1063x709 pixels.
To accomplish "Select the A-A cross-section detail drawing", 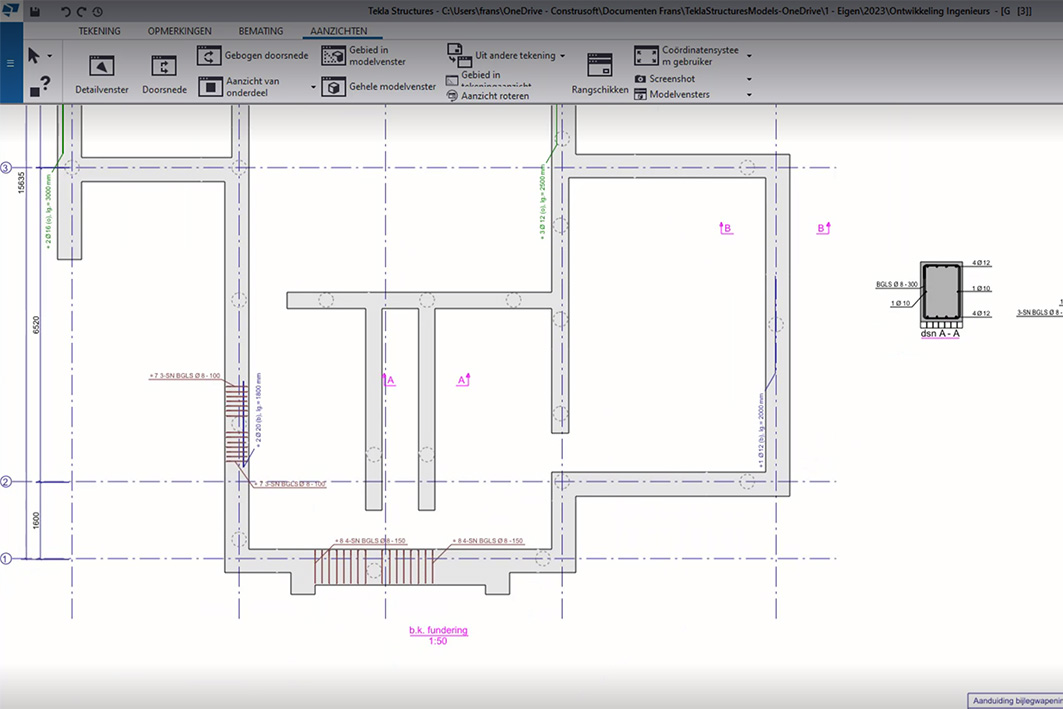I will click(941, 293).
